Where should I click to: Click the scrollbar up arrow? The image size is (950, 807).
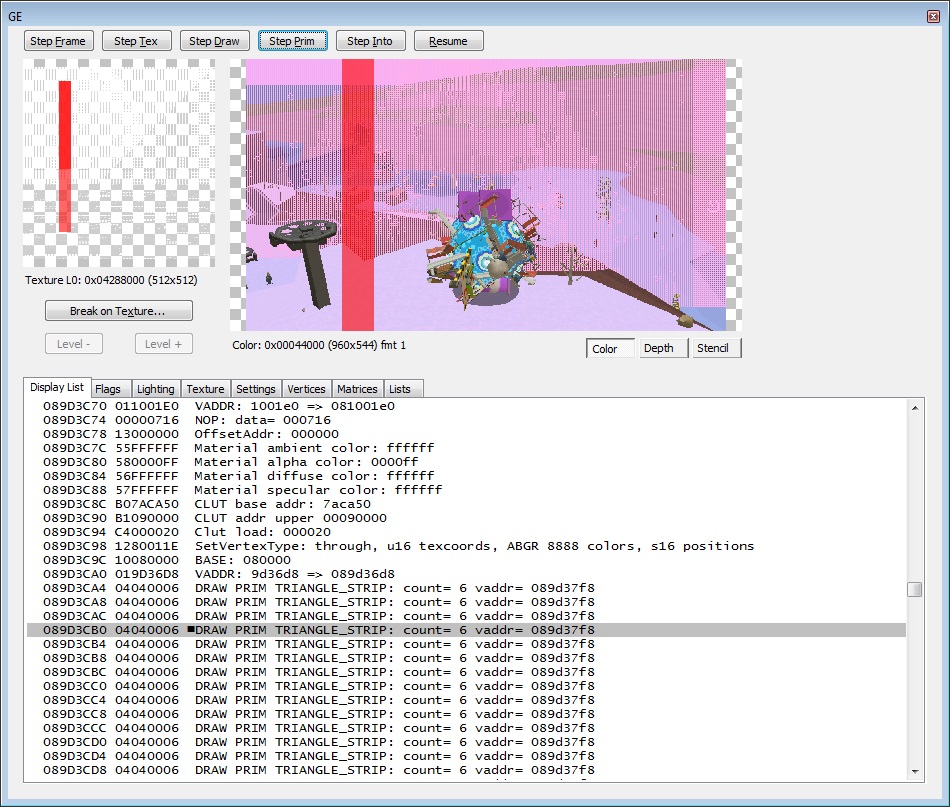tap(915, 408)
